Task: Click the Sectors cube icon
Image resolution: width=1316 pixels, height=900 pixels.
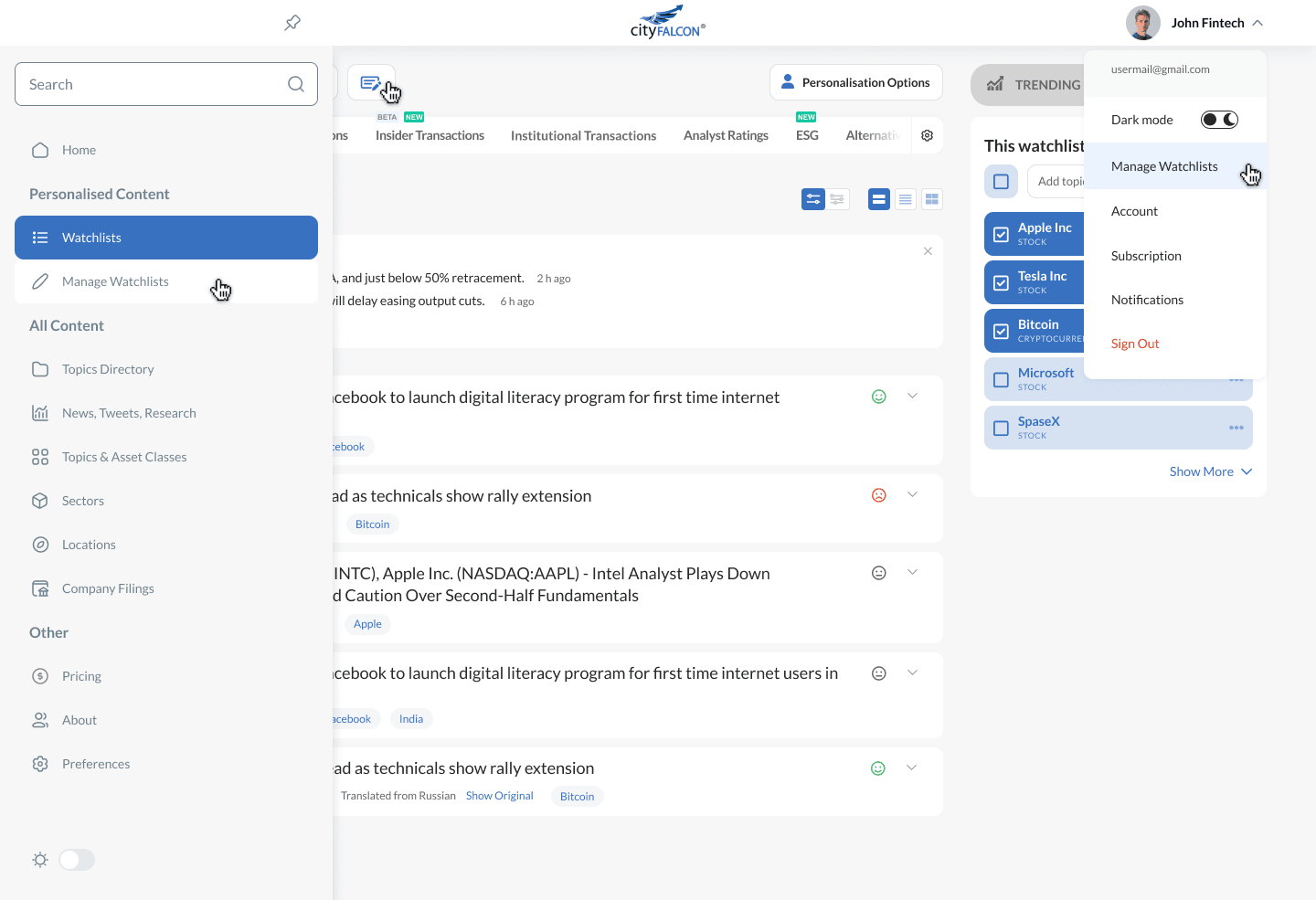Action: (x=40, y=501)
